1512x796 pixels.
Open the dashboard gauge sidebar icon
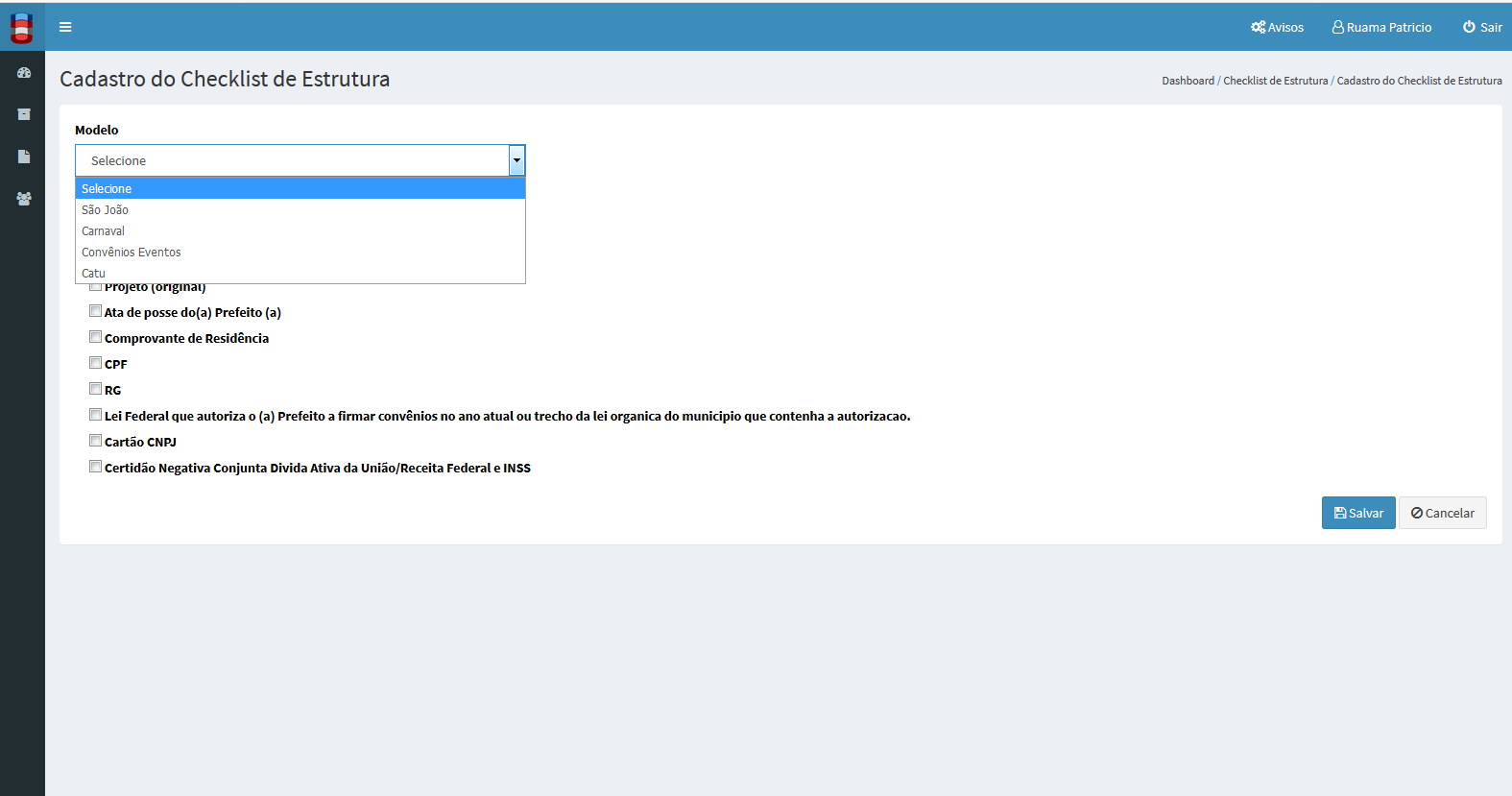24,73
